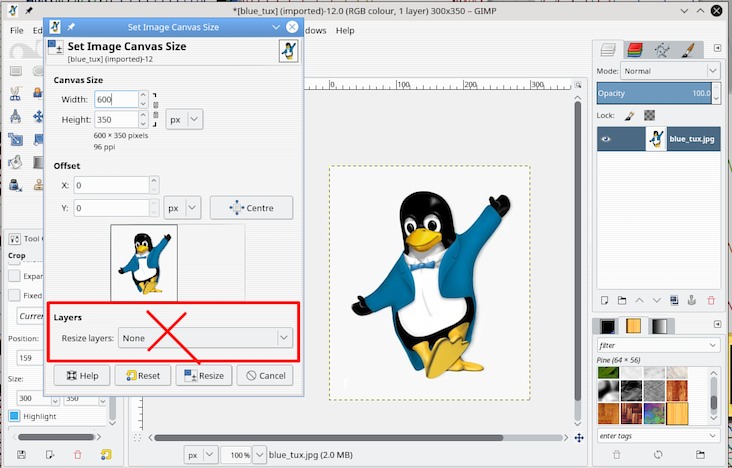Create a new layer
Screen dimensions: 732x468
(604, 300)
